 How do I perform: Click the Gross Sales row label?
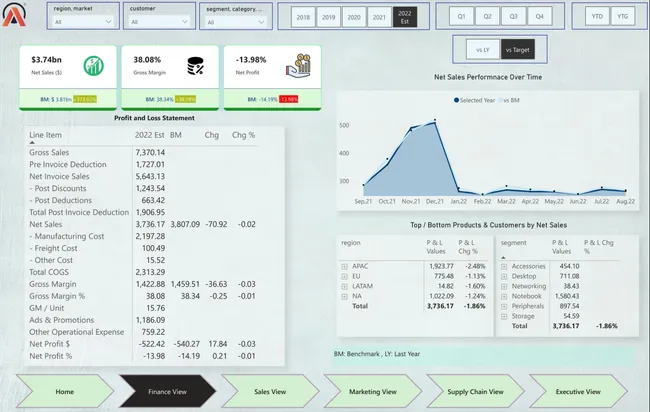(x=49, y=153)
